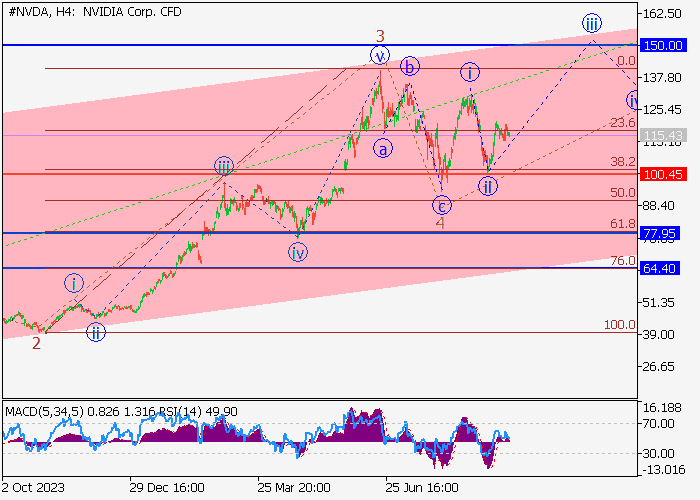Image resolution: width=700 pixels, height=500 pixels.
Task: Click the 137.80 price axis label
Action: (662, 78)
